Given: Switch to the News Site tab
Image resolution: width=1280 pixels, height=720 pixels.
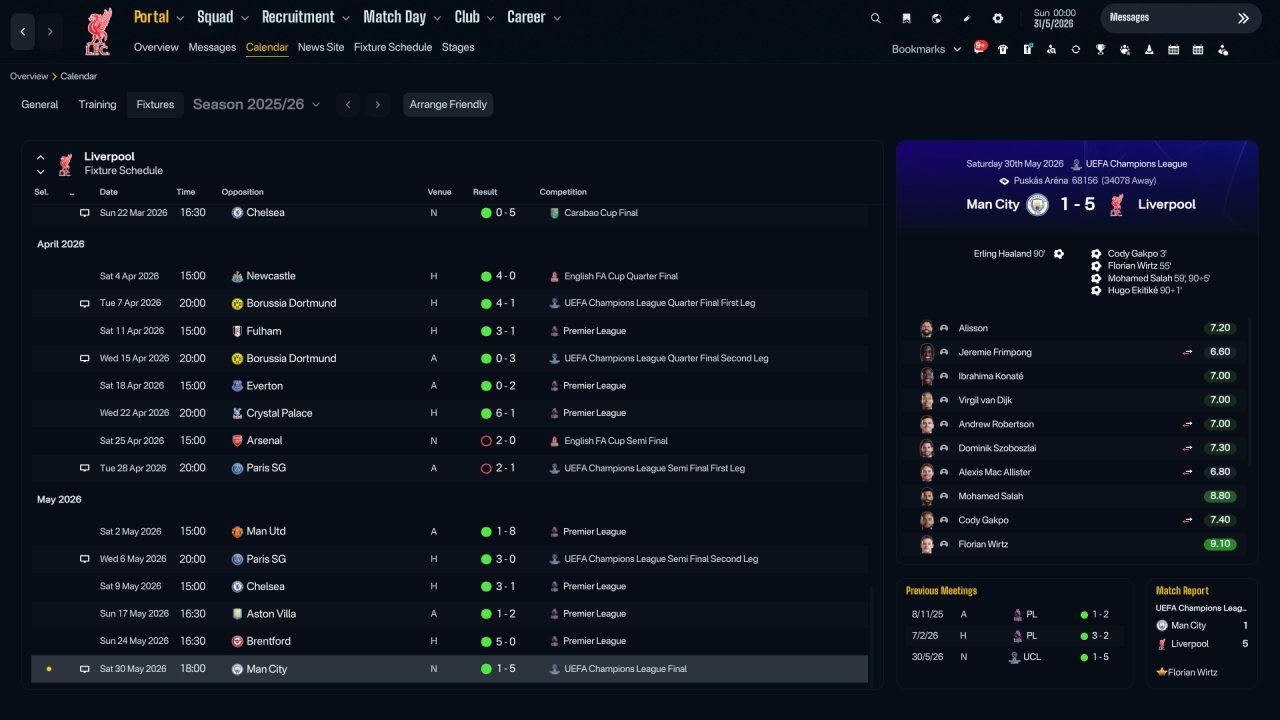Looking at the screenshot, I should pos(321,47).
